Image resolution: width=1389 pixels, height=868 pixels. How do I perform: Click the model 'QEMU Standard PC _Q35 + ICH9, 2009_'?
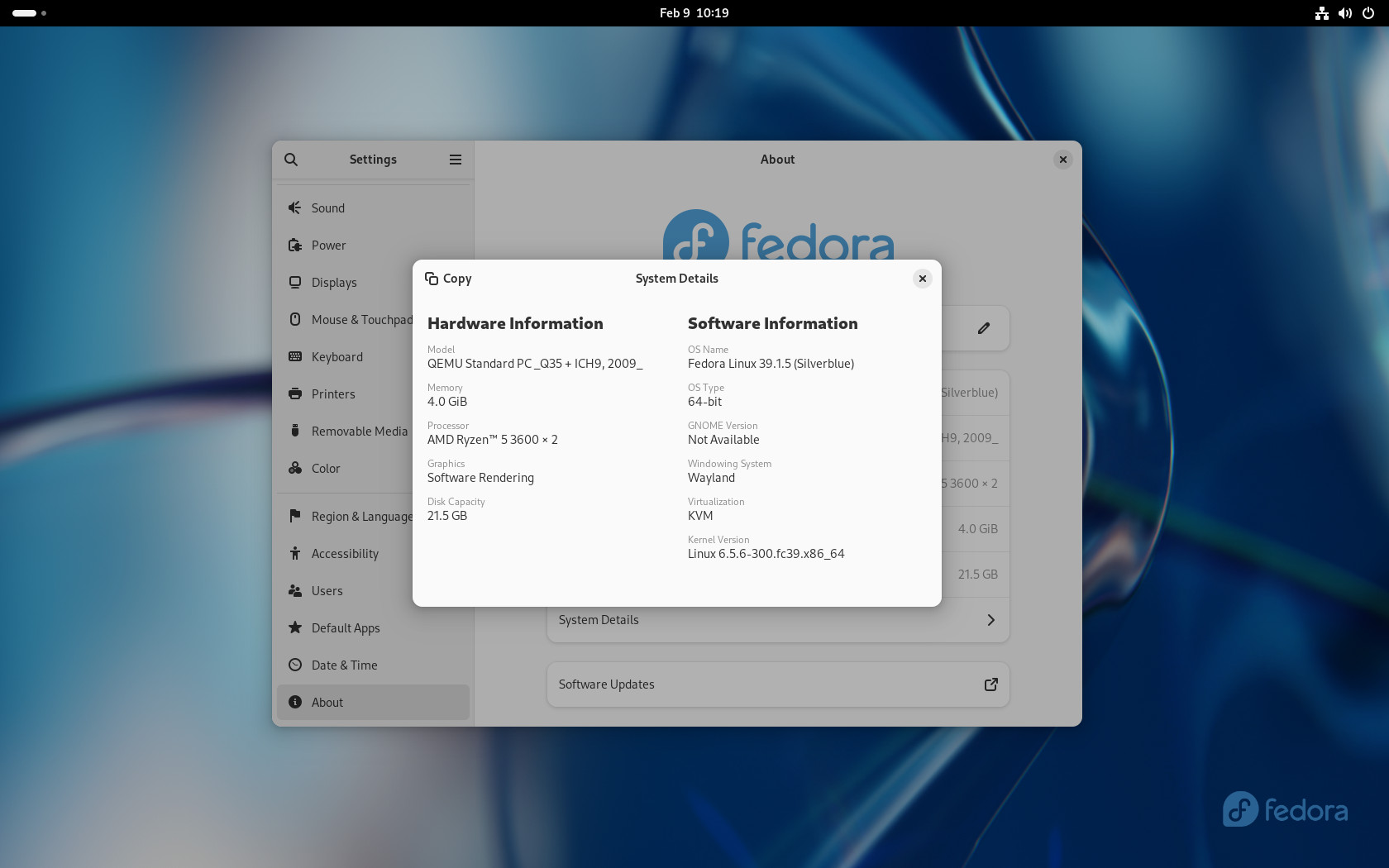tap(535, 364)
